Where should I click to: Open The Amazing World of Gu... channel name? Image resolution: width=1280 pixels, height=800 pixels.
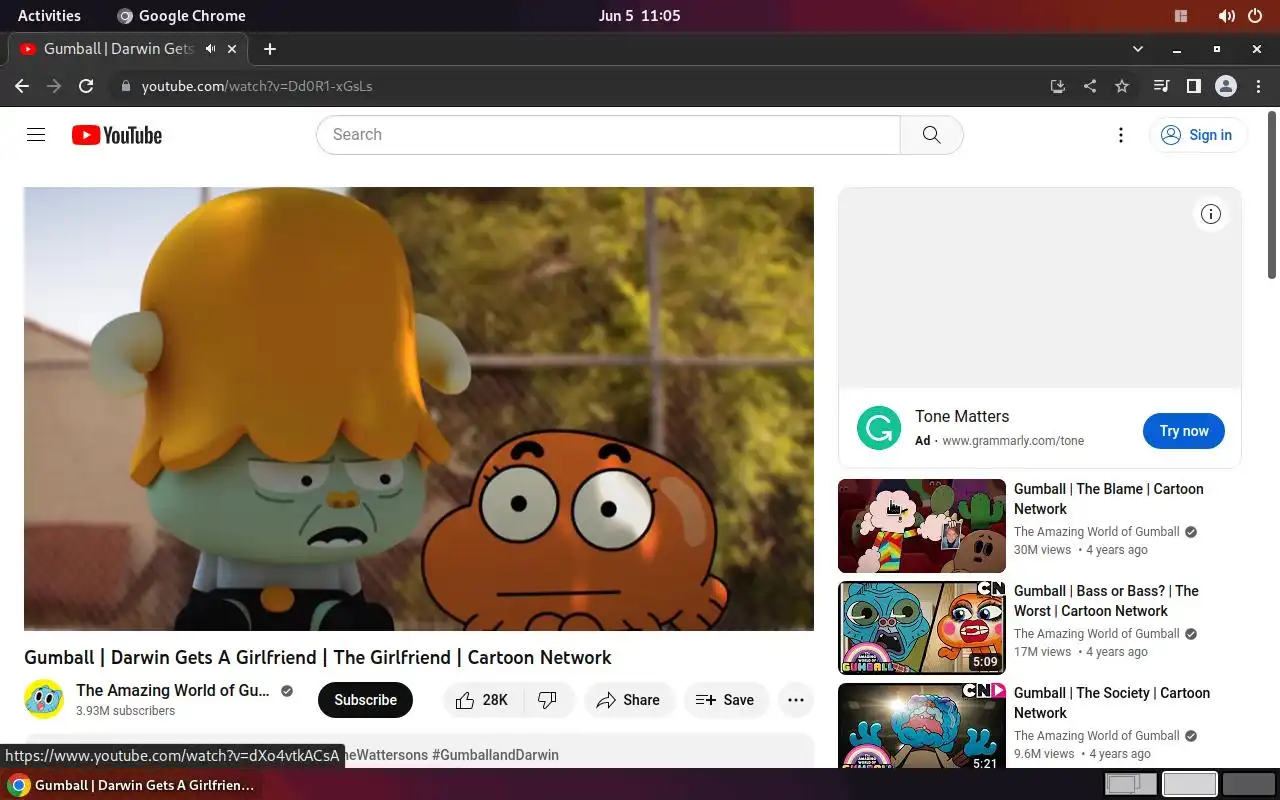[x=173, y=690]
